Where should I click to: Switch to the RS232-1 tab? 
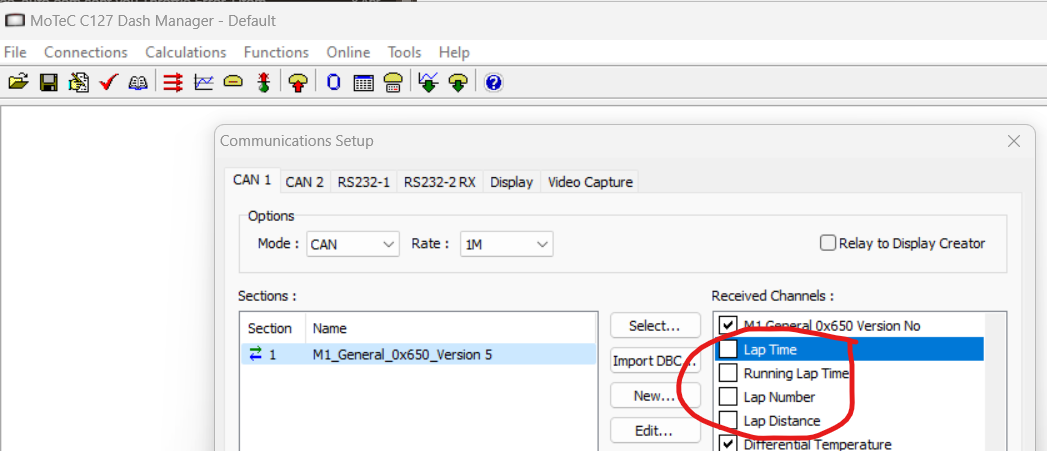[x=364, y=182]
